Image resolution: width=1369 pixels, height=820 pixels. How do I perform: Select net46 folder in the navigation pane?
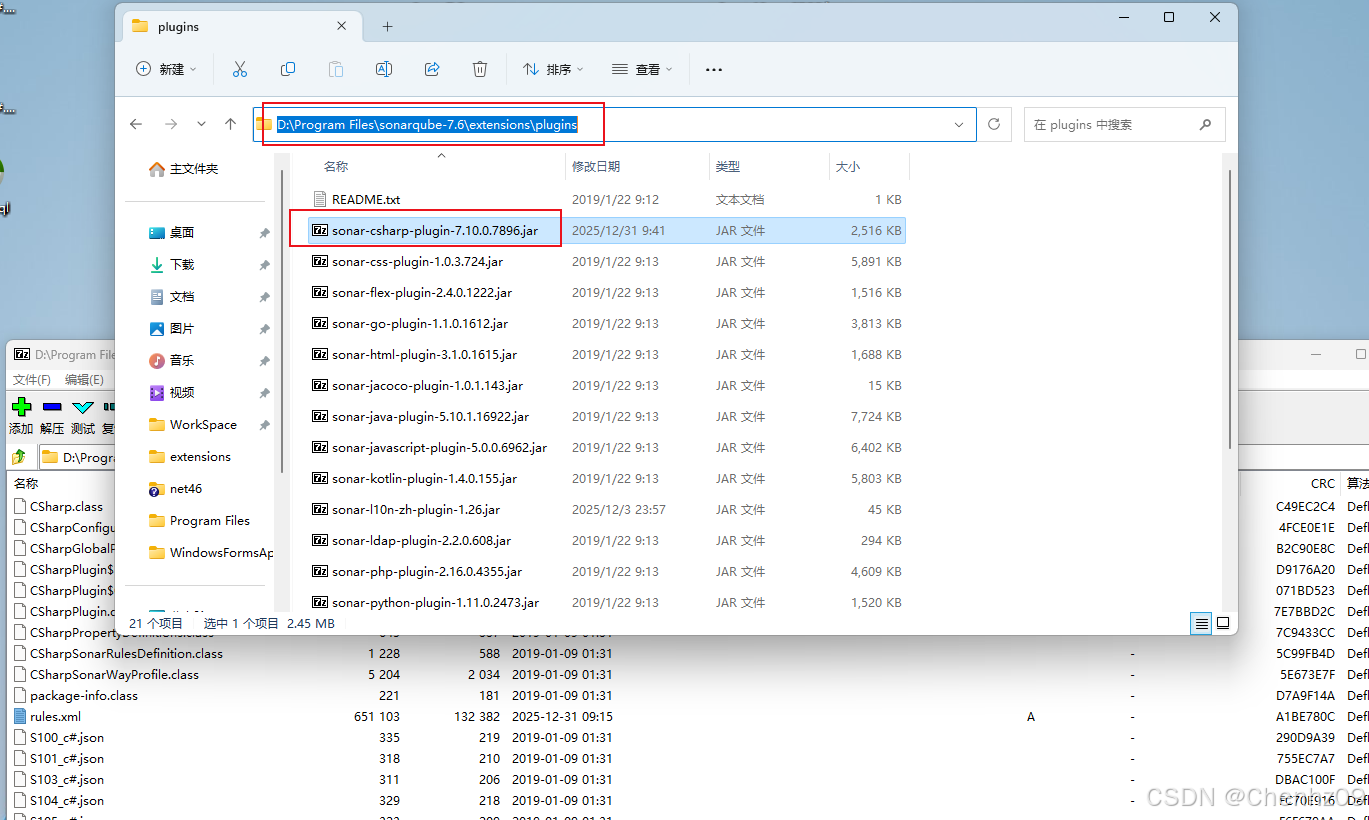[x=175, y=489]
